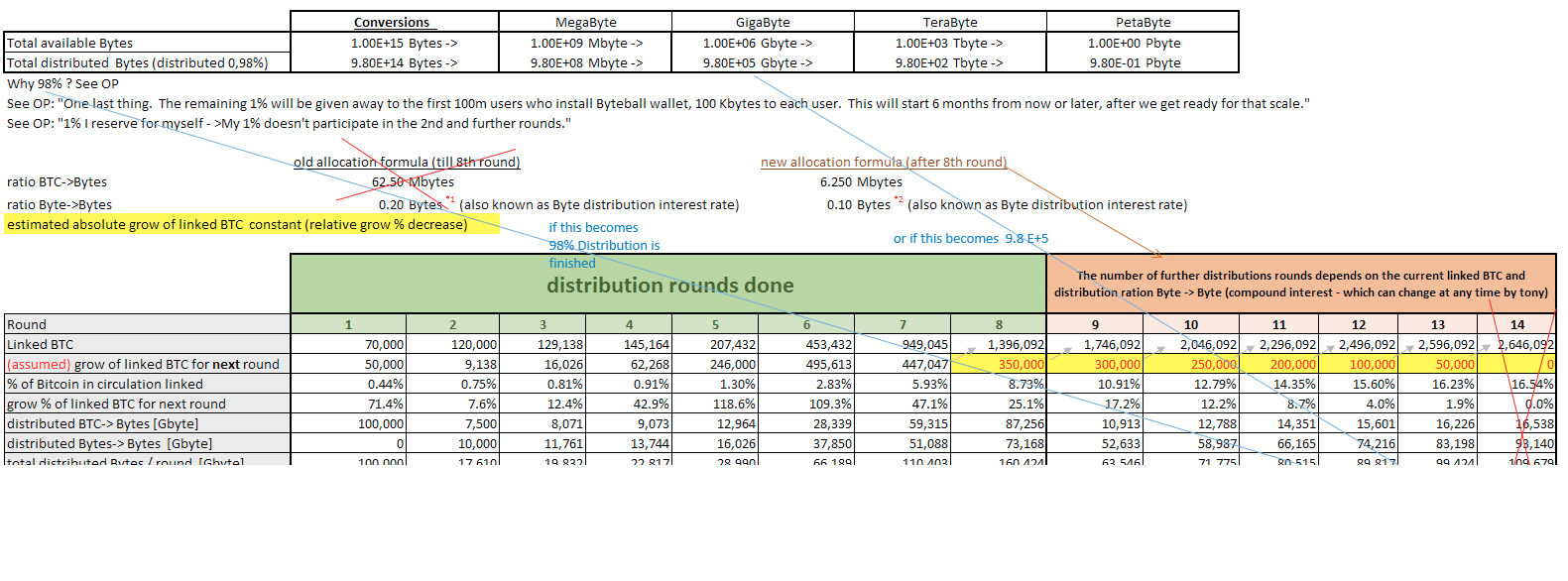Click the blue 'or if this becomes 9.8 E+5' note
Viewport: 1568px width, 581px height.
point(971,238)
